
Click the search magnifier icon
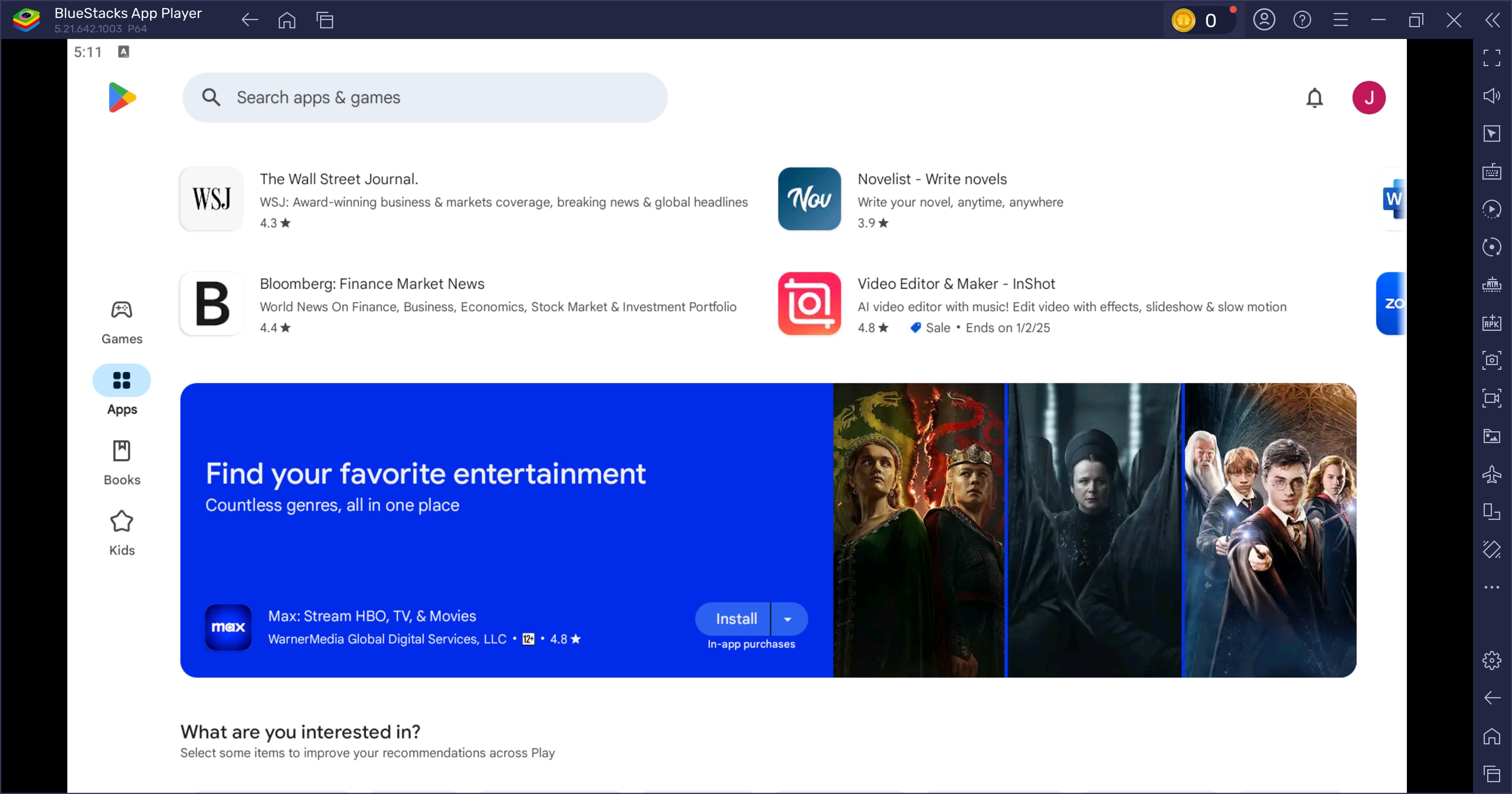(211, 98)
